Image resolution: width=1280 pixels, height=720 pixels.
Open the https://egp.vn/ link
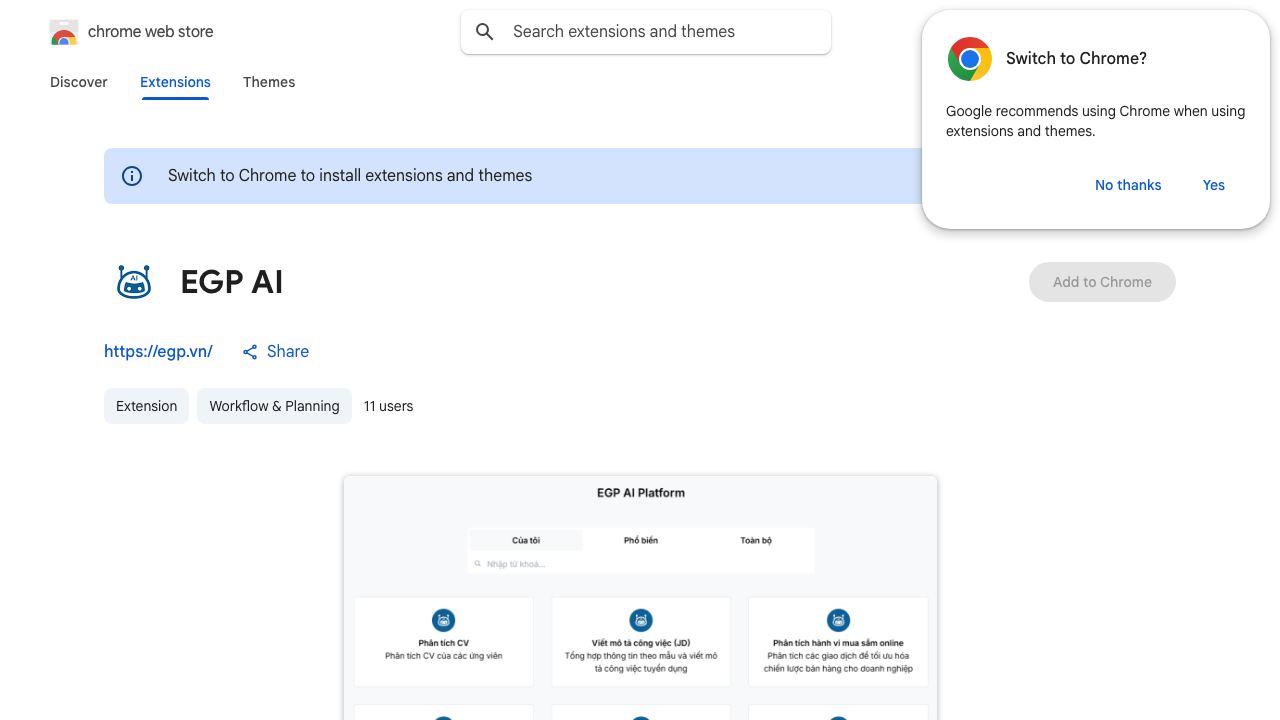pos(158,351)
